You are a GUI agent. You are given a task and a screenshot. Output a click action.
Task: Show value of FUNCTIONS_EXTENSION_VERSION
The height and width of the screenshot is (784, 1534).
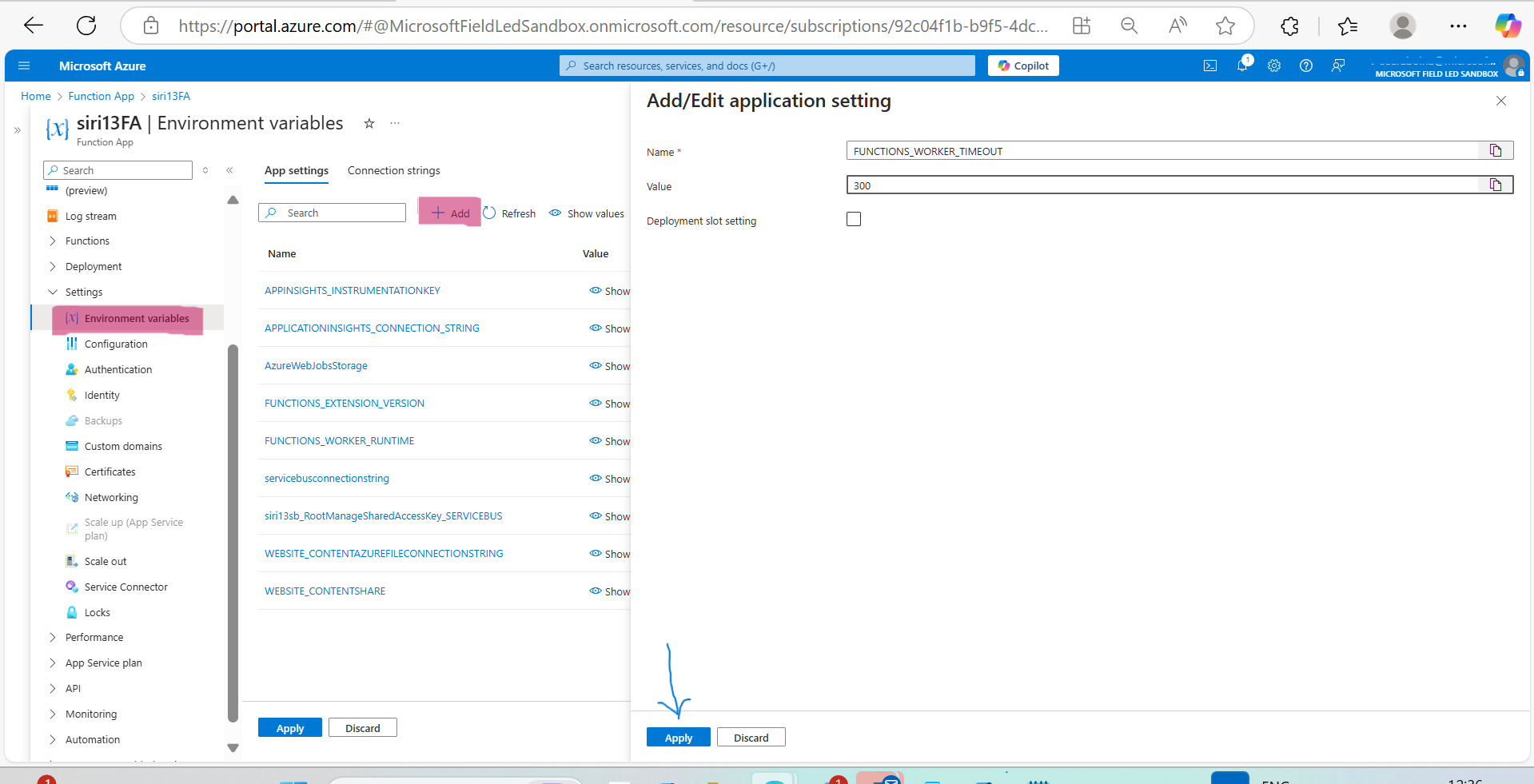[610, 404]
